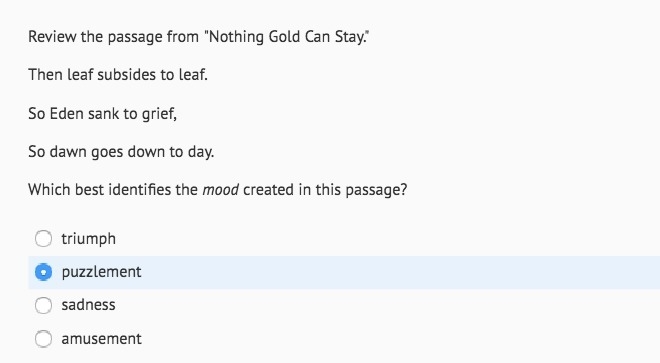Screen dimensions: 660x363
Task: Click the "puzzlement" answer label text
Action: (x=101, y=272)
